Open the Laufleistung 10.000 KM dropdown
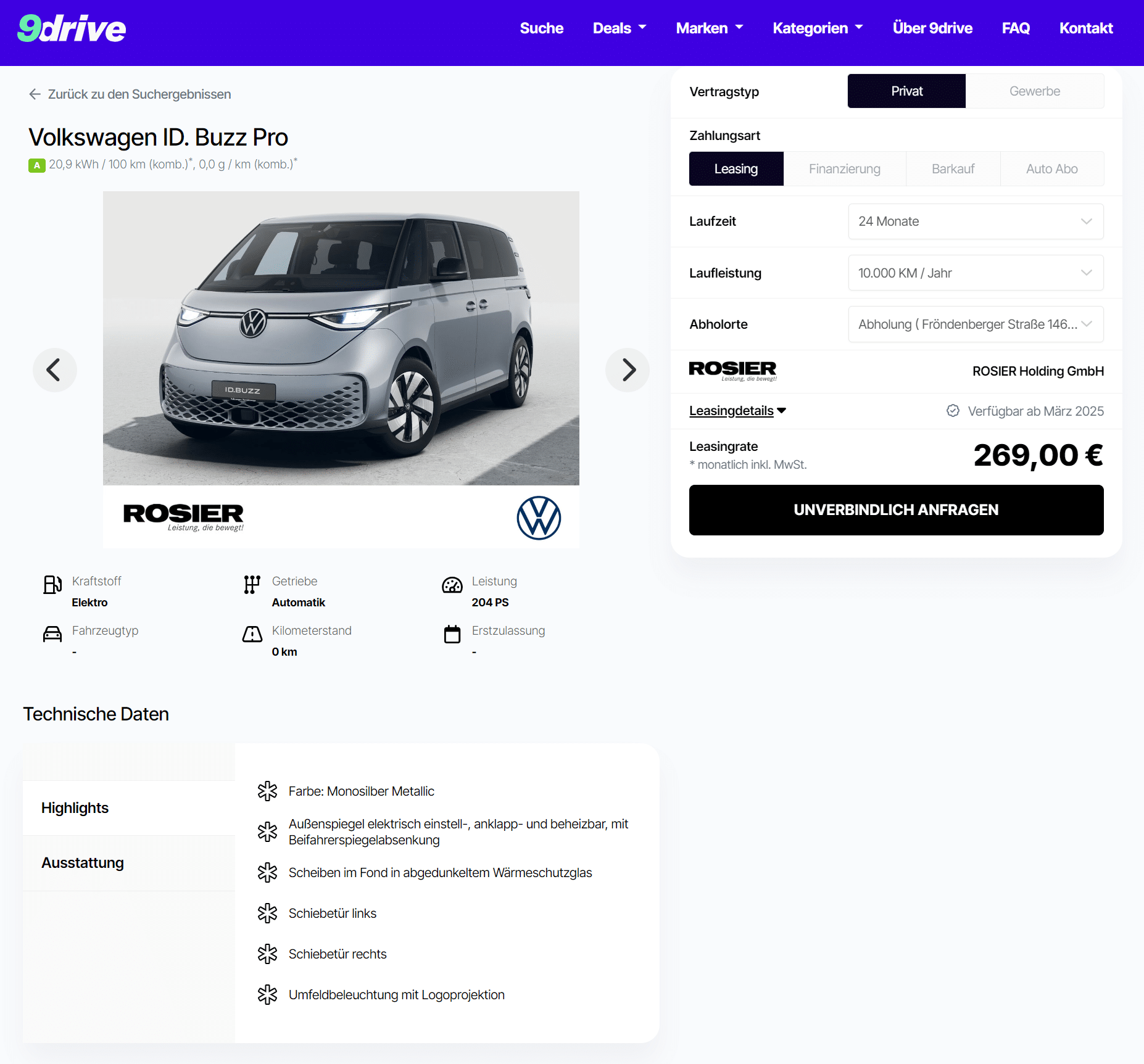Screen dimensions: 1144x1064 (x=976, y=273)
